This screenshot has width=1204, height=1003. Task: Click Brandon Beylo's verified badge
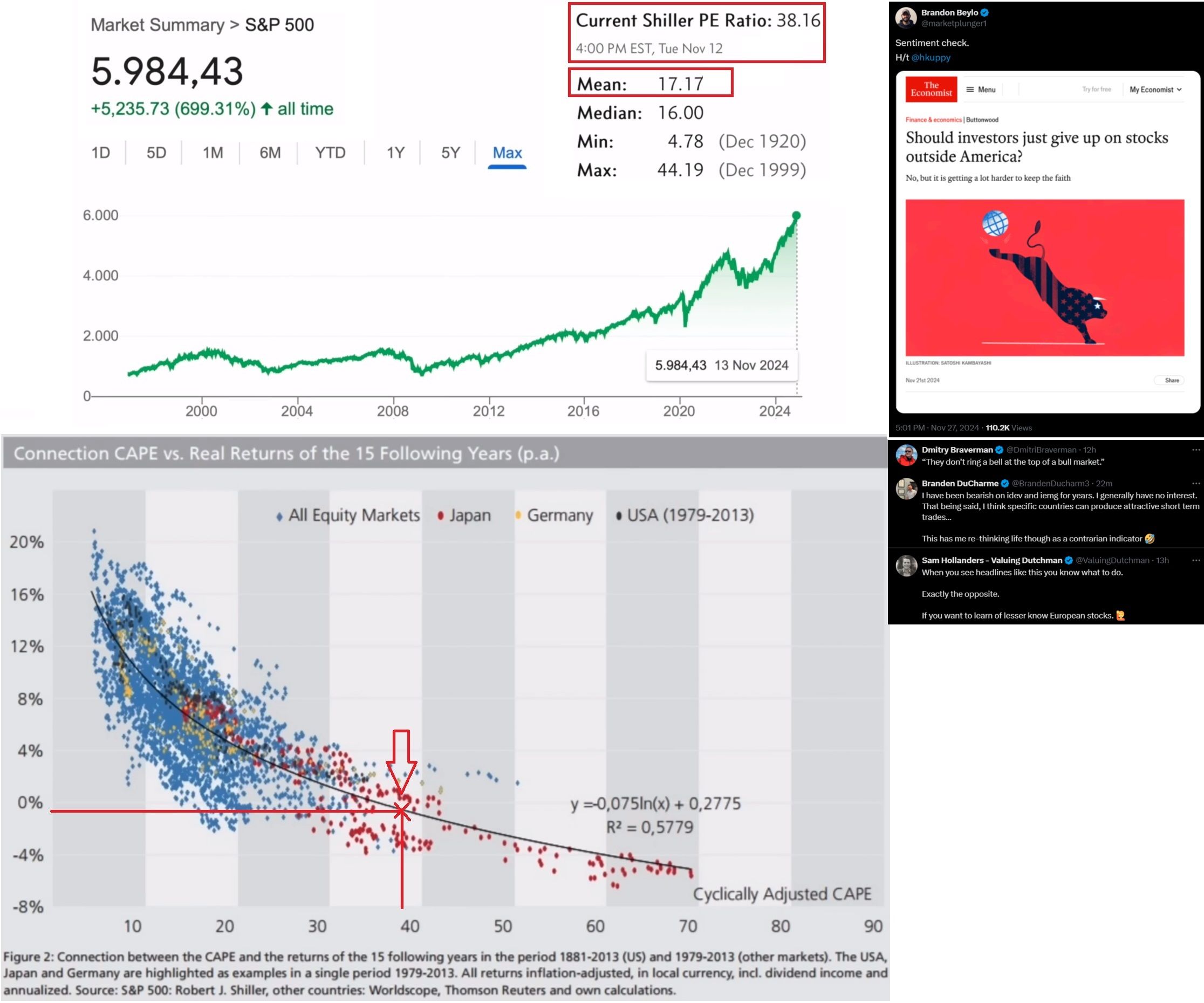984,12
